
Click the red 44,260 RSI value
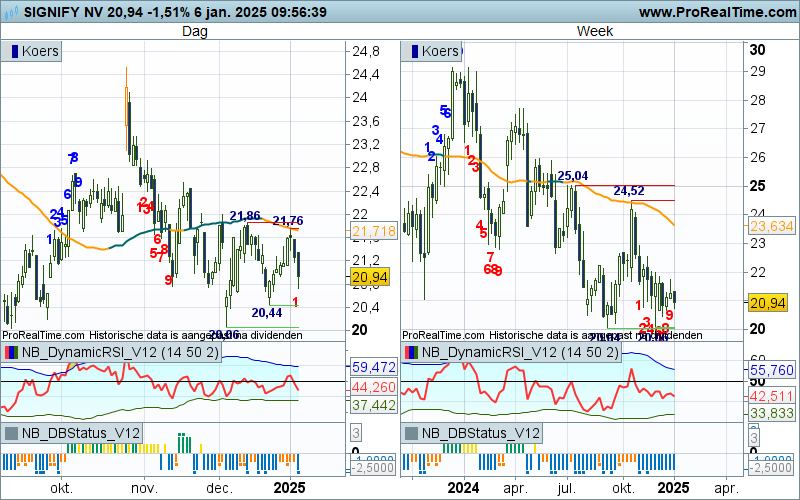[x=374, y=387]
